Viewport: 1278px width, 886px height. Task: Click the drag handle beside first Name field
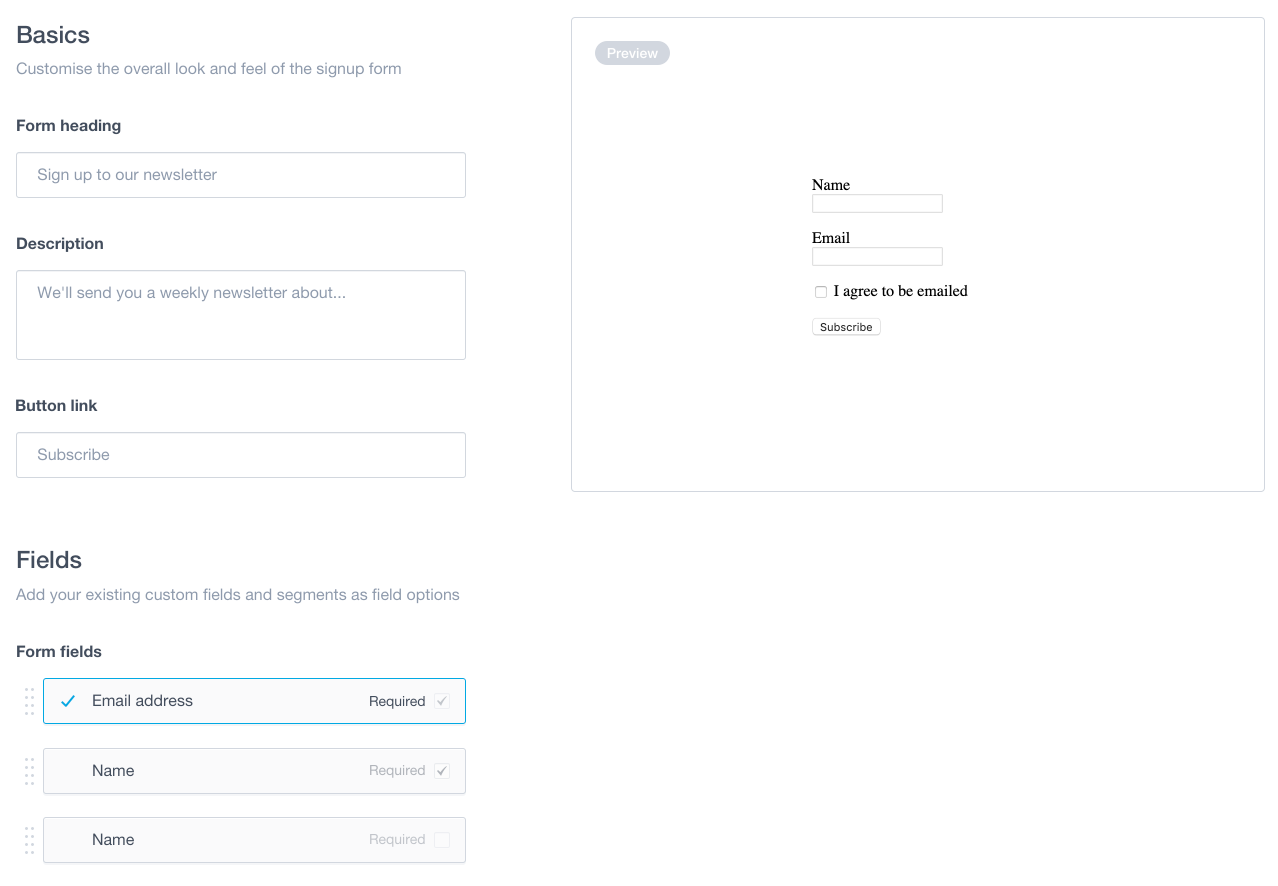[x=29, y=771]
